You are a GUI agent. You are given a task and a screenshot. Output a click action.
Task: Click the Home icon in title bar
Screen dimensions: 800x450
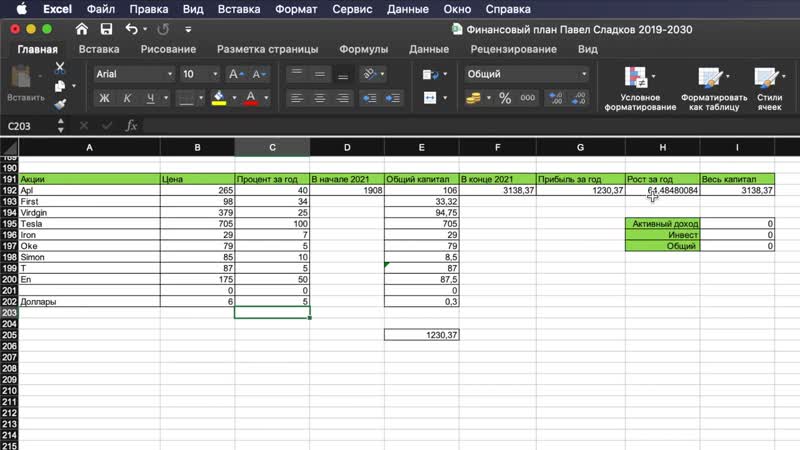[81, 29]
